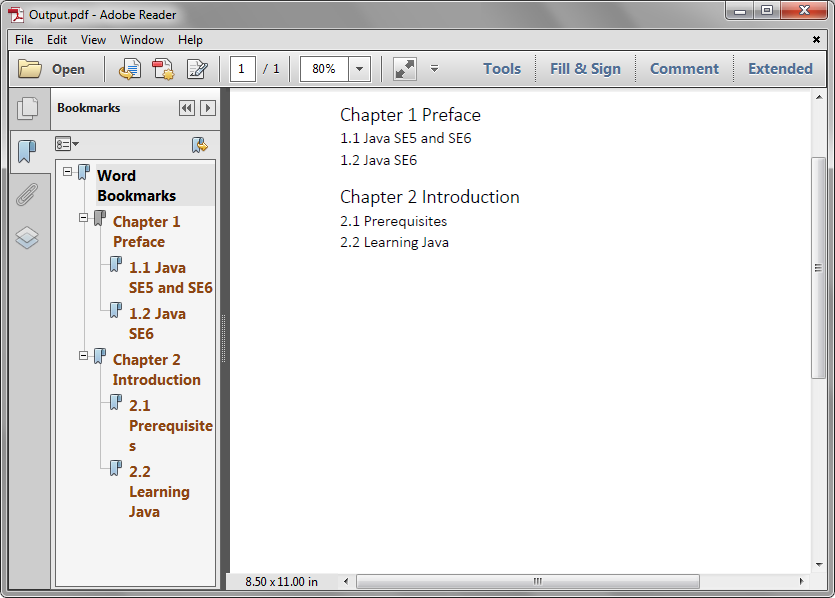Click the Open folder icon
This screenshot has width=835, height=598.
pyautogui.click(x=30, y=69)
